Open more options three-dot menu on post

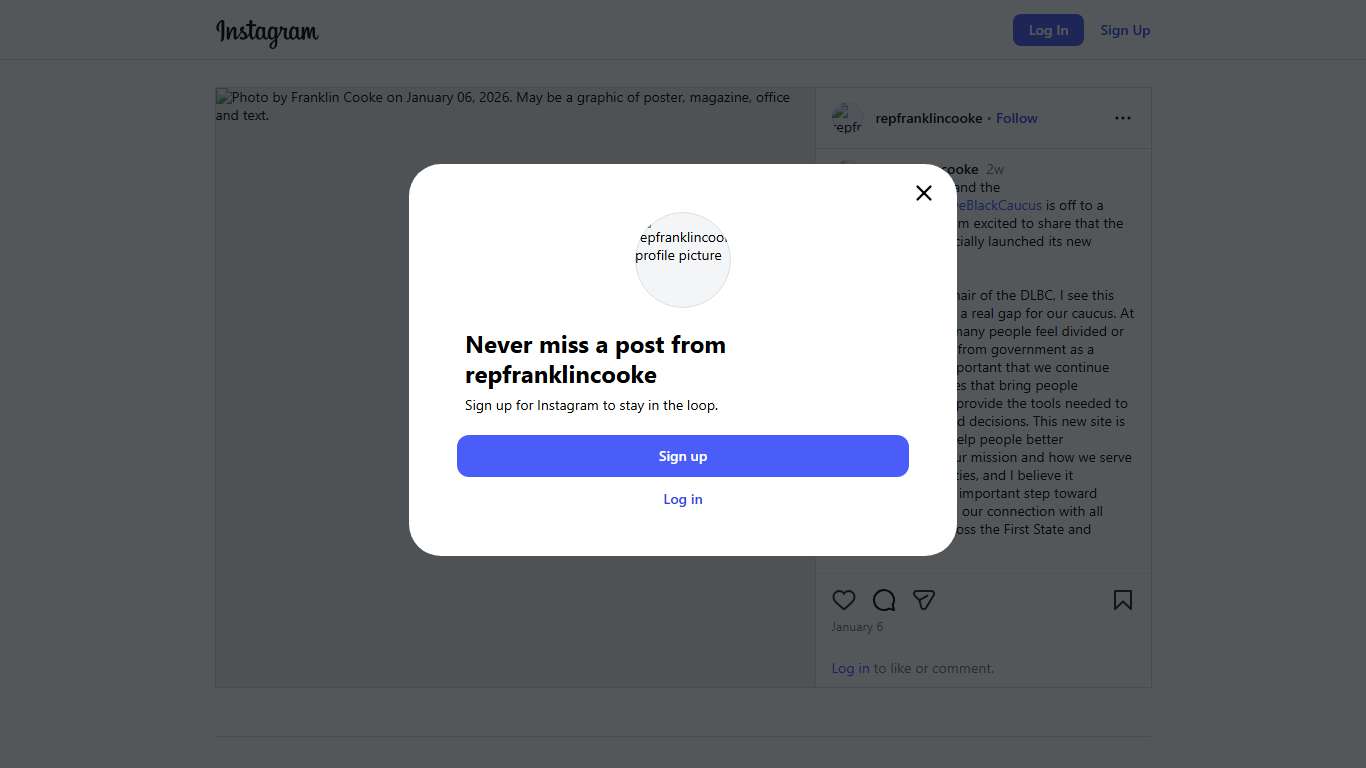pos(1123,118)
